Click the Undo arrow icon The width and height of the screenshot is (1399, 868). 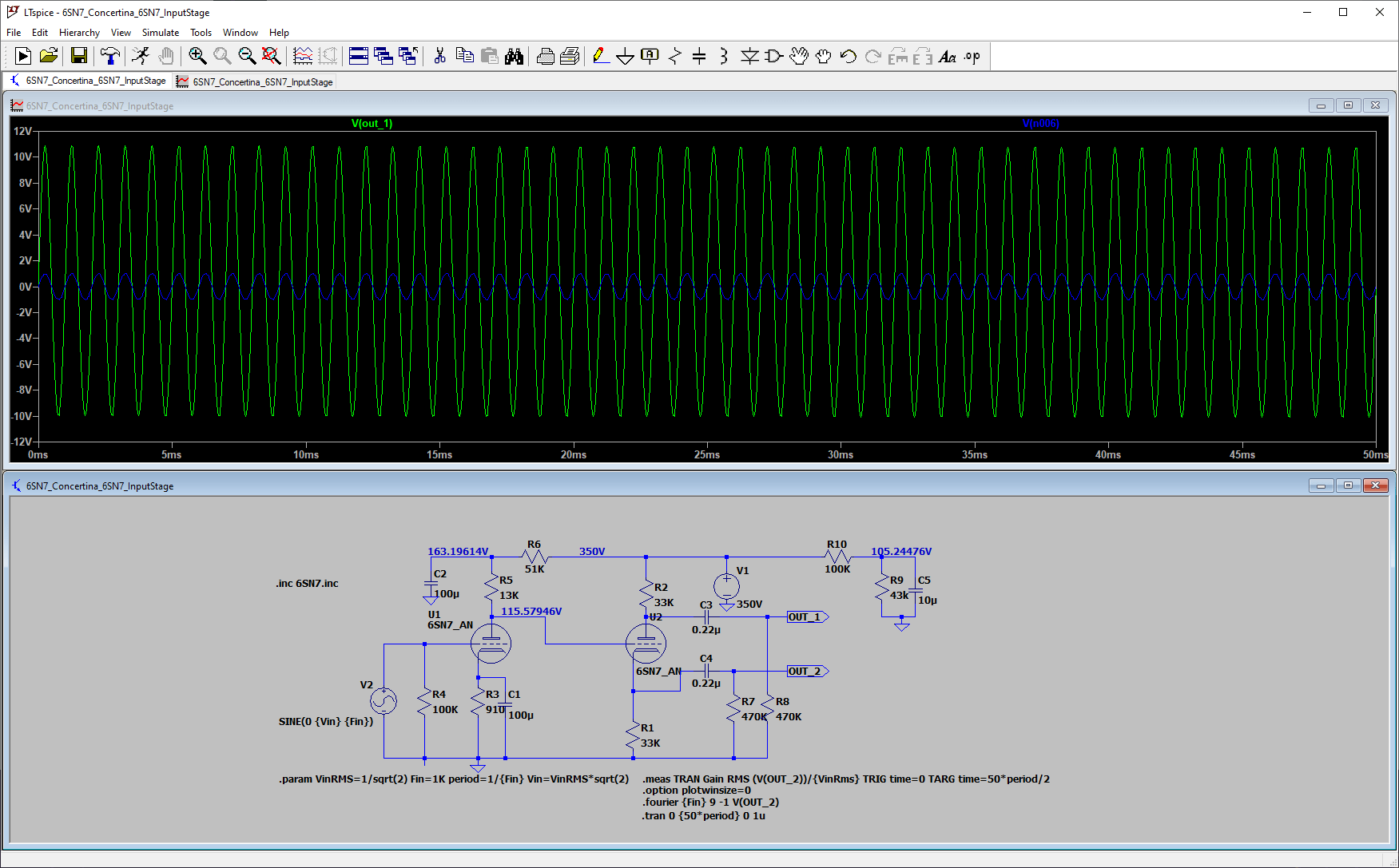point(849,56)
